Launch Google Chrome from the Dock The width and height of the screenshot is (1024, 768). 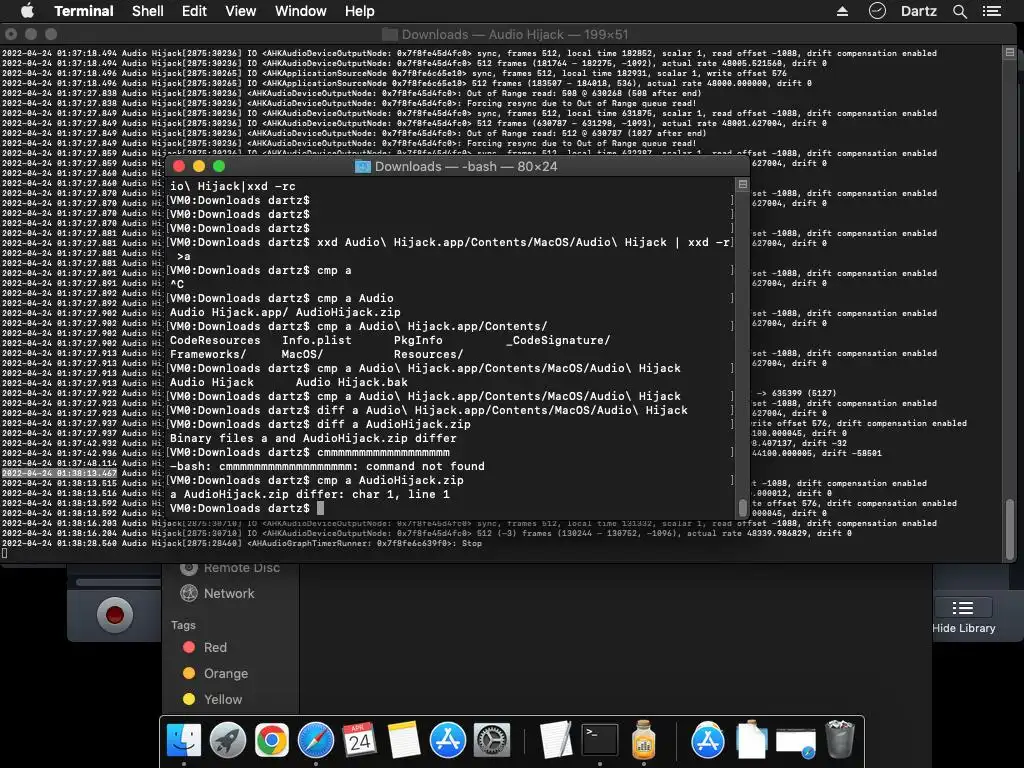(x=272, y=740)
